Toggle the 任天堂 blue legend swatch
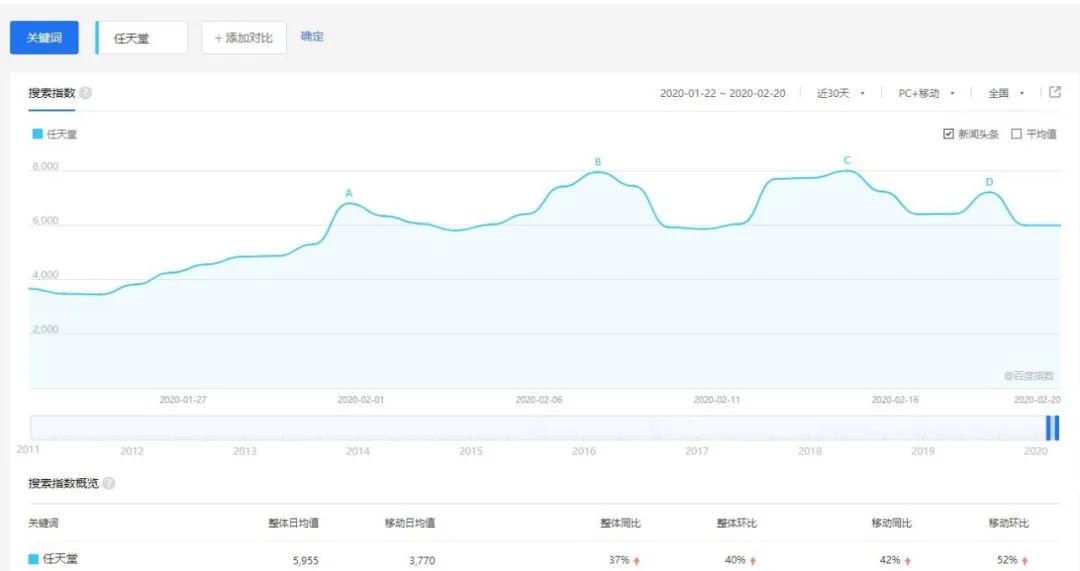The width and height of the screenshot is (1080, 571). click(x=37, y=134)
